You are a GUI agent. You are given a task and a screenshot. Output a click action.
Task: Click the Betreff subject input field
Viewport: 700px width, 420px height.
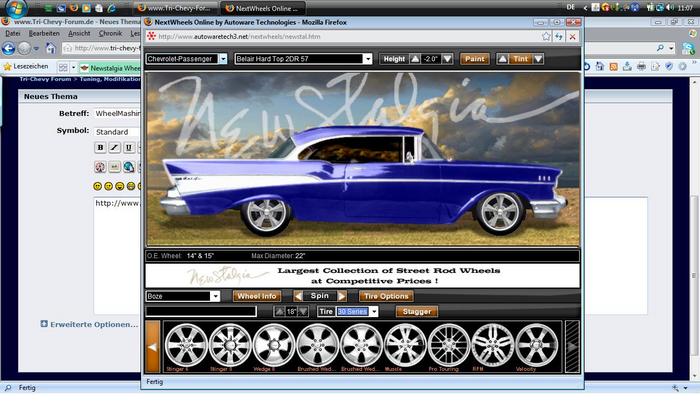(117, 114)
